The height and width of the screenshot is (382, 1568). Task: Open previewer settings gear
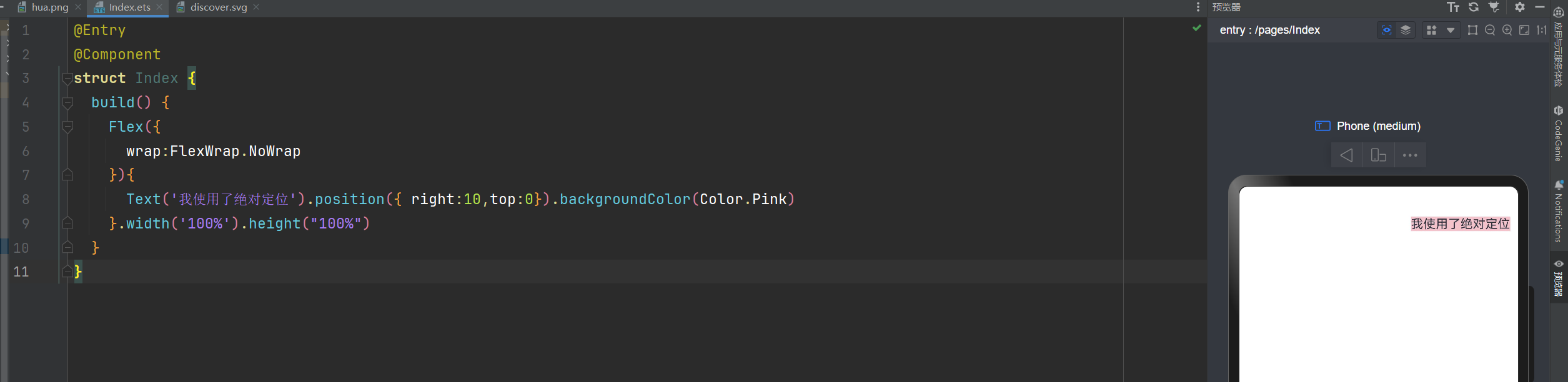tap(1520, 7)
